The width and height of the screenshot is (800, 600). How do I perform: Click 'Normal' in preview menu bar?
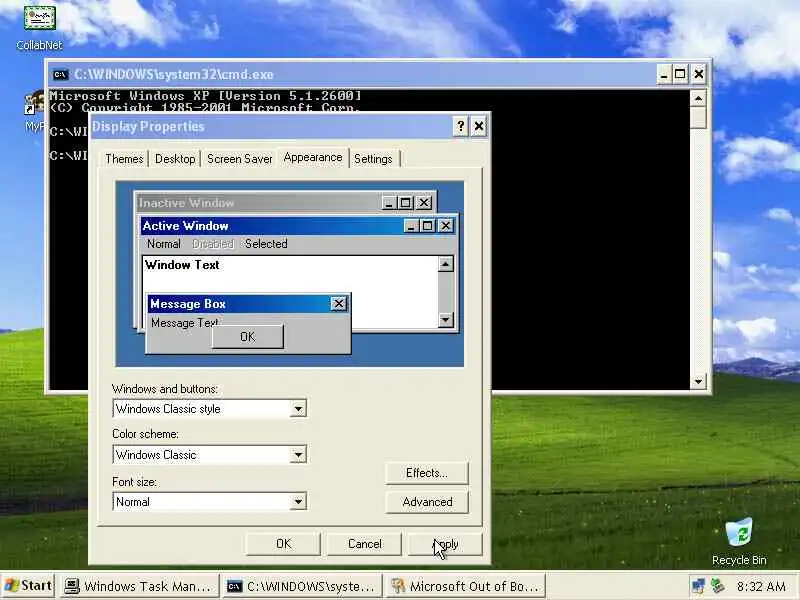163,244
